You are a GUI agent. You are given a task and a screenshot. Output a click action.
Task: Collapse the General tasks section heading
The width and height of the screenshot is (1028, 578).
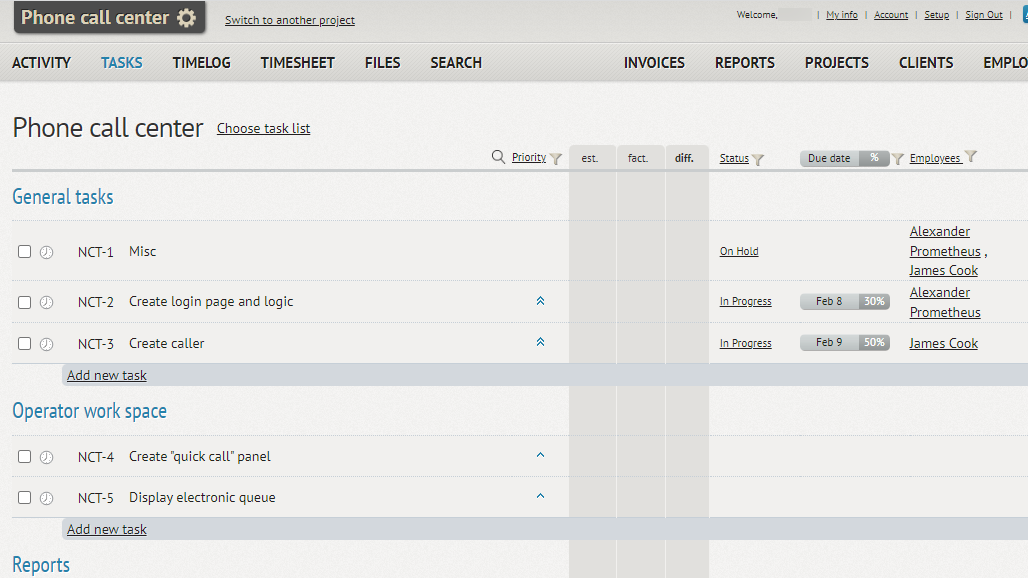click(x=63, y=197)
